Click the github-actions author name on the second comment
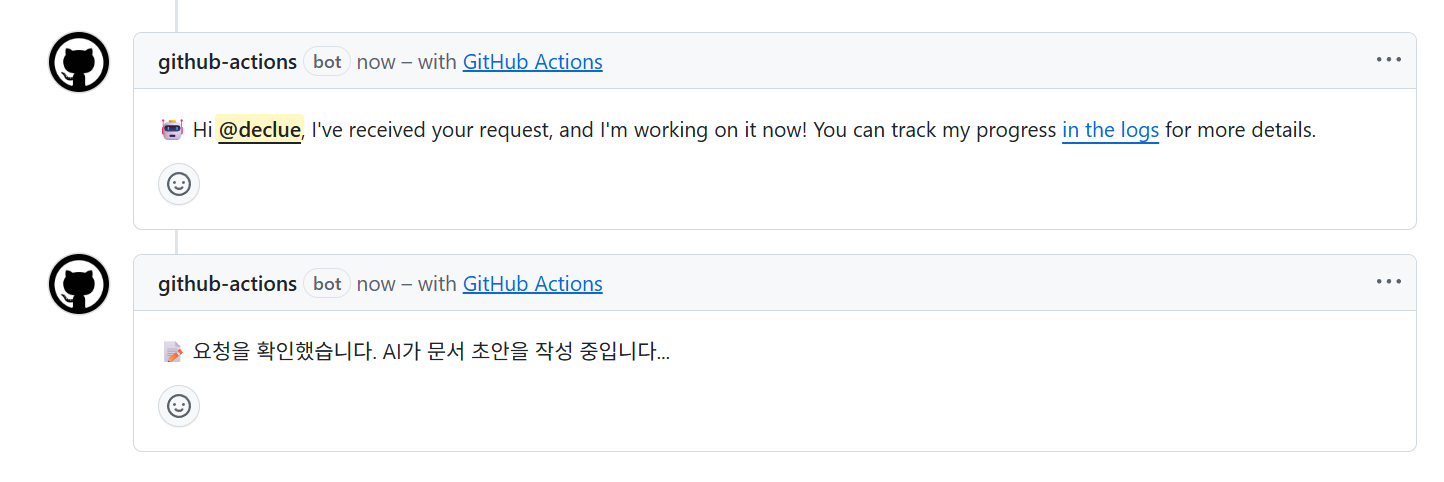1444x482 pixels. click(227, 284)
